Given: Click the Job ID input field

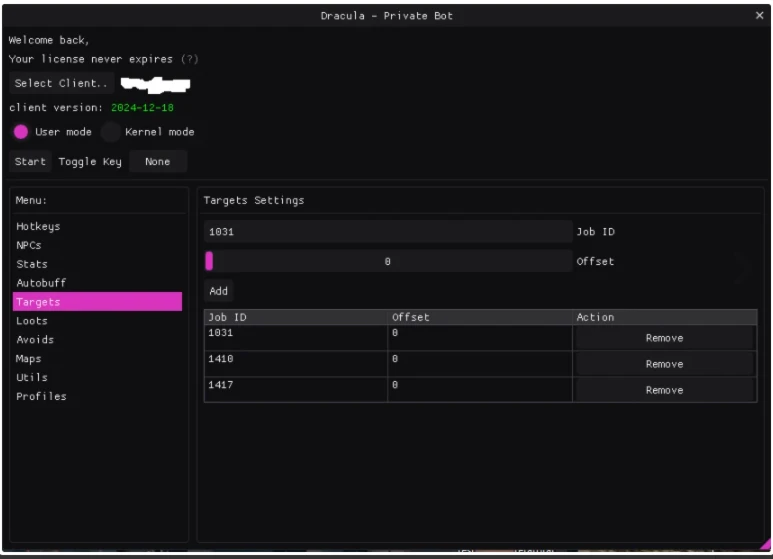Looking at the screenshot, I should pyautogui.click(x=388, y=232).
